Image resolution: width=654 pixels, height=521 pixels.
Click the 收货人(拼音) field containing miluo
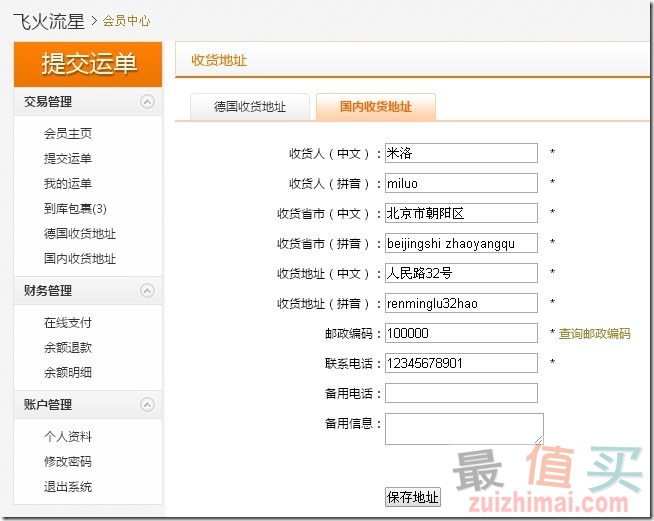click(x=461, y=183)
